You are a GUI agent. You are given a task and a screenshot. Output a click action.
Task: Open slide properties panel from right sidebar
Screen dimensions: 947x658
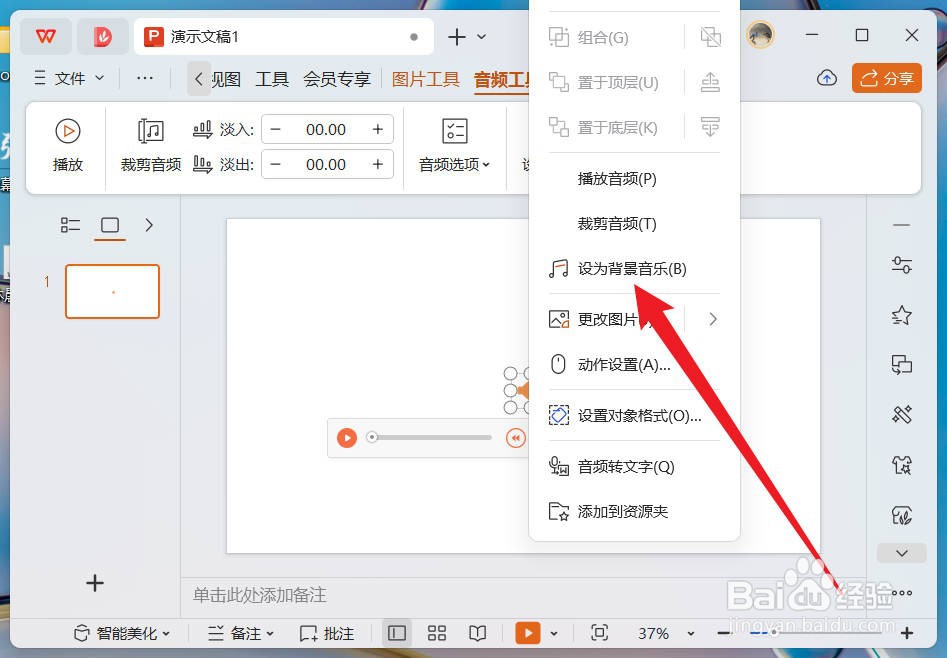coord(901,265)
